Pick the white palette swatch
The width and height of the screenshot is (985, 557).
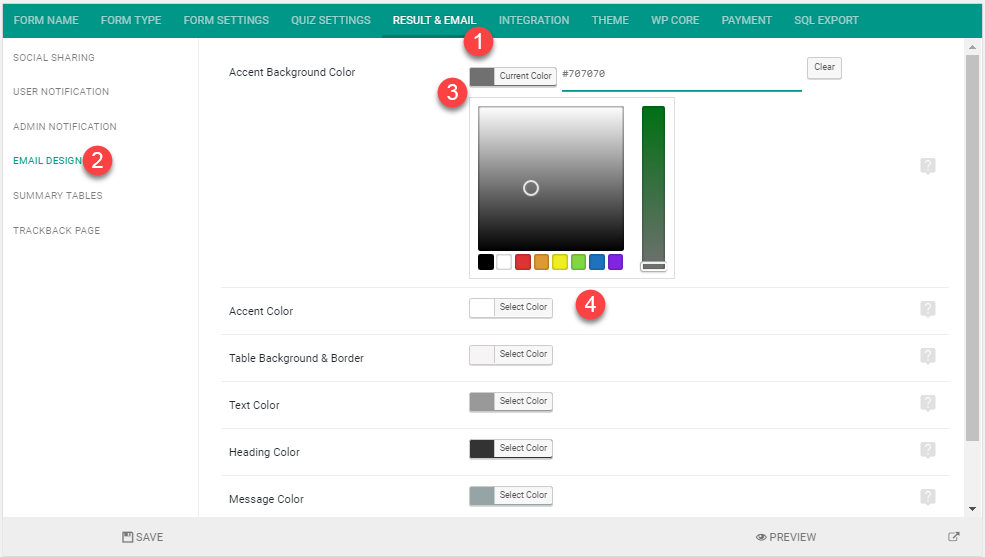click(x=504, y=262)
